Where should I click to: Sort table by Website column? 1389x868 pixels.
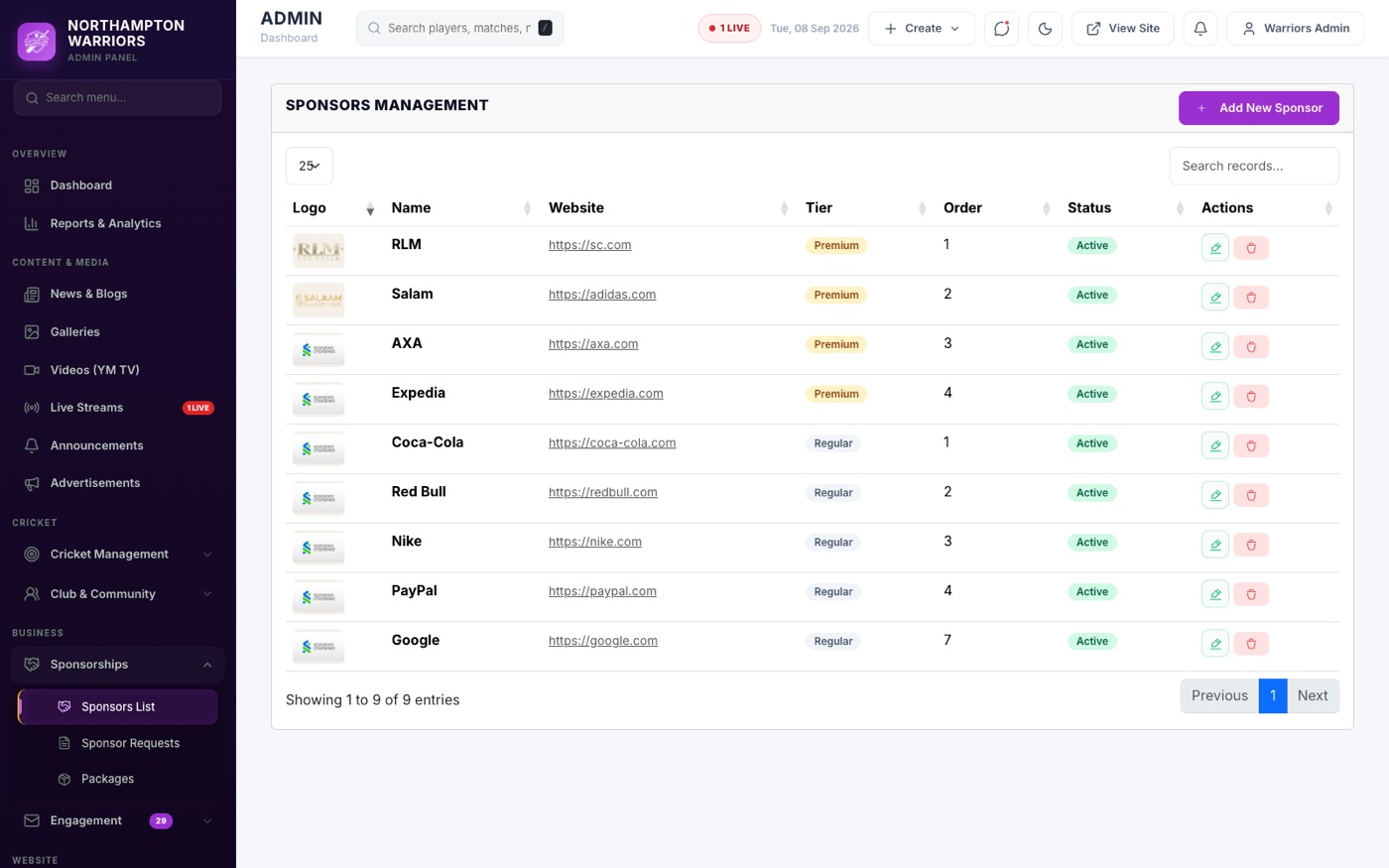click(669, 208)
